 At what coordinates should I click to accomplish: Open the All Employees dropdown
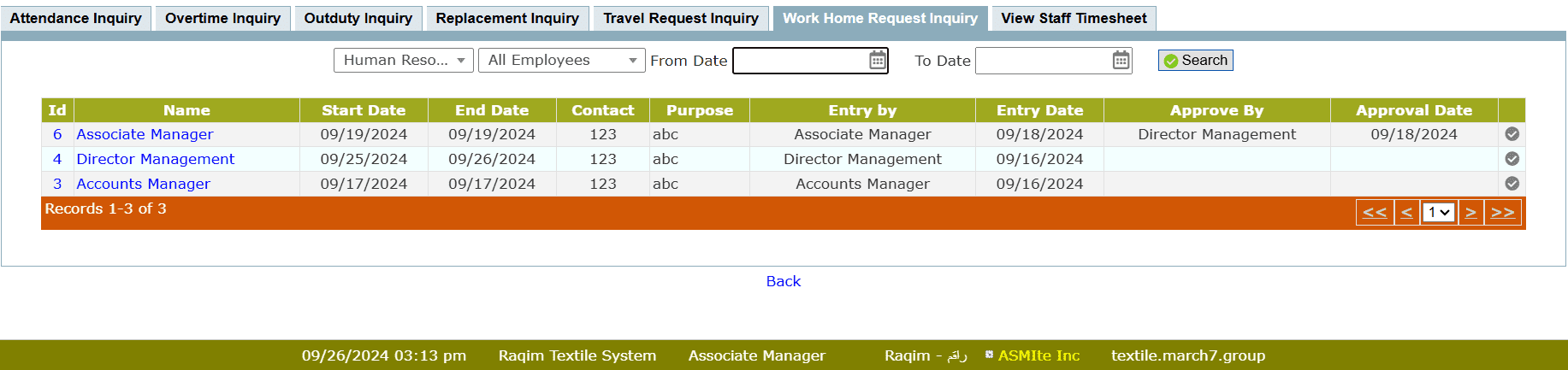coord(561,60)
